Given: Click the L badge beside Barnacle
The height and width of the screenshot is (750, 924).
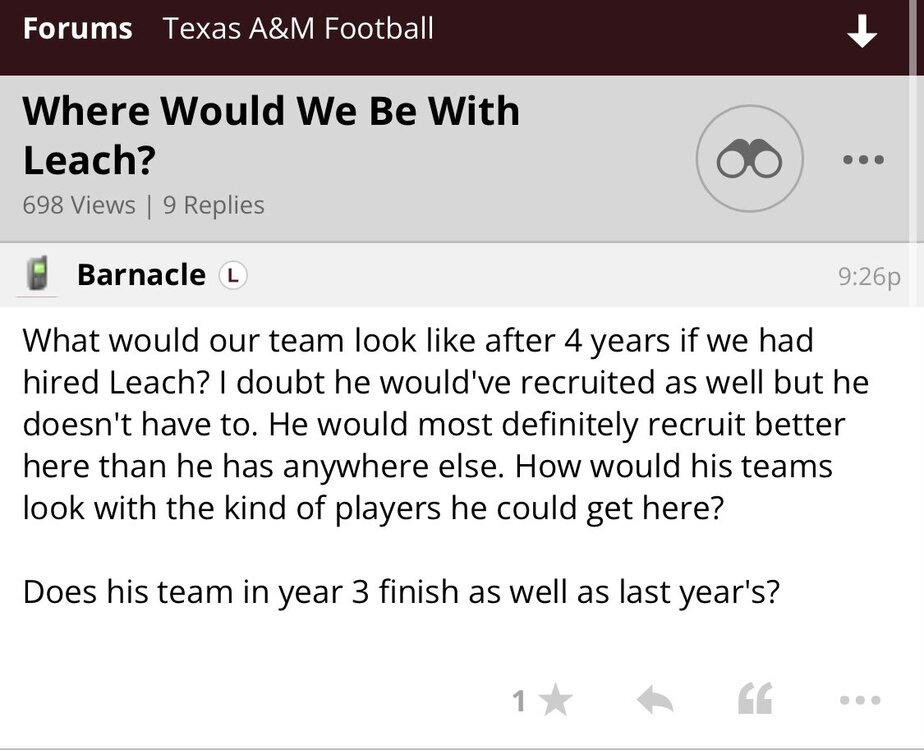Looking at the screenshot, I should [x=233, y=274].
